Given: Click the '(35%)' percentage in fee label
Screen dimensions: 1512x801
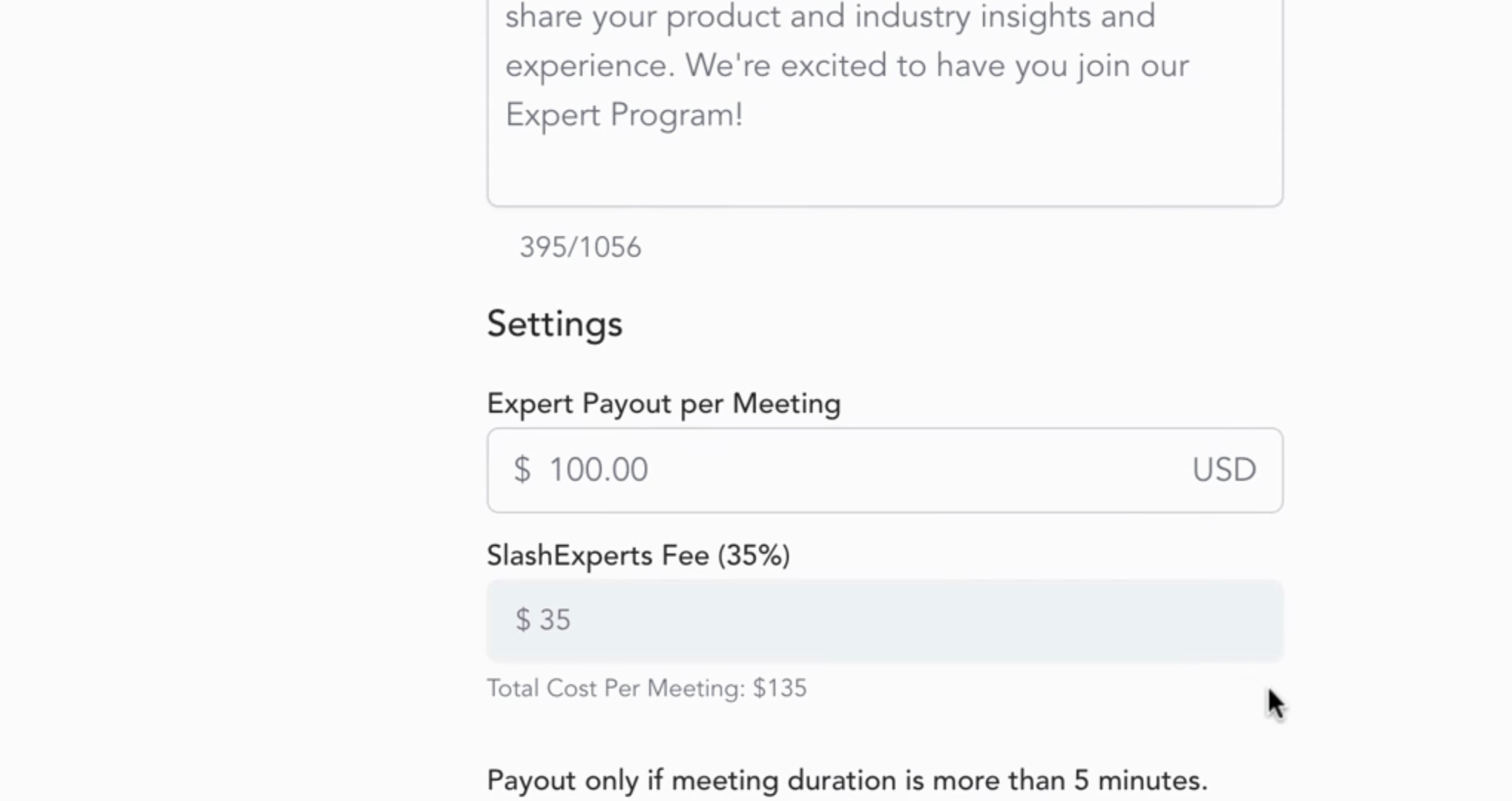Looking at the screenshot, I should tap(754, 556).
